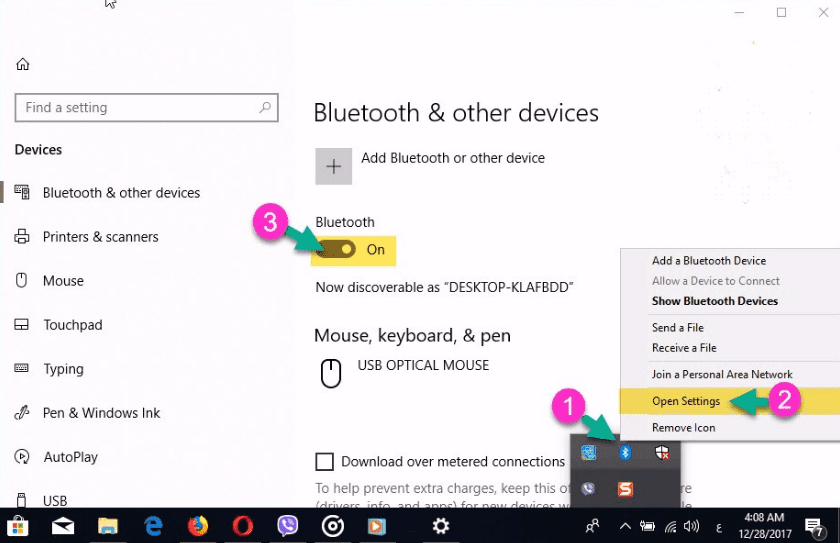Go to Touchpad settings in sidebar
Viewport: 840px width, 543px height.
(73, 325)
